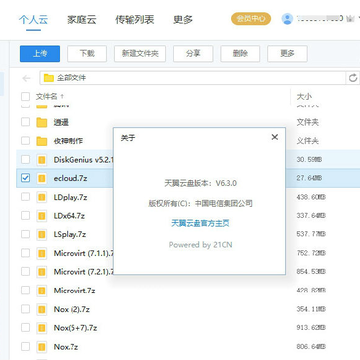The image size is (360, 360).
Task: Click the 夜神制作 folder icon
Action: 42,141
